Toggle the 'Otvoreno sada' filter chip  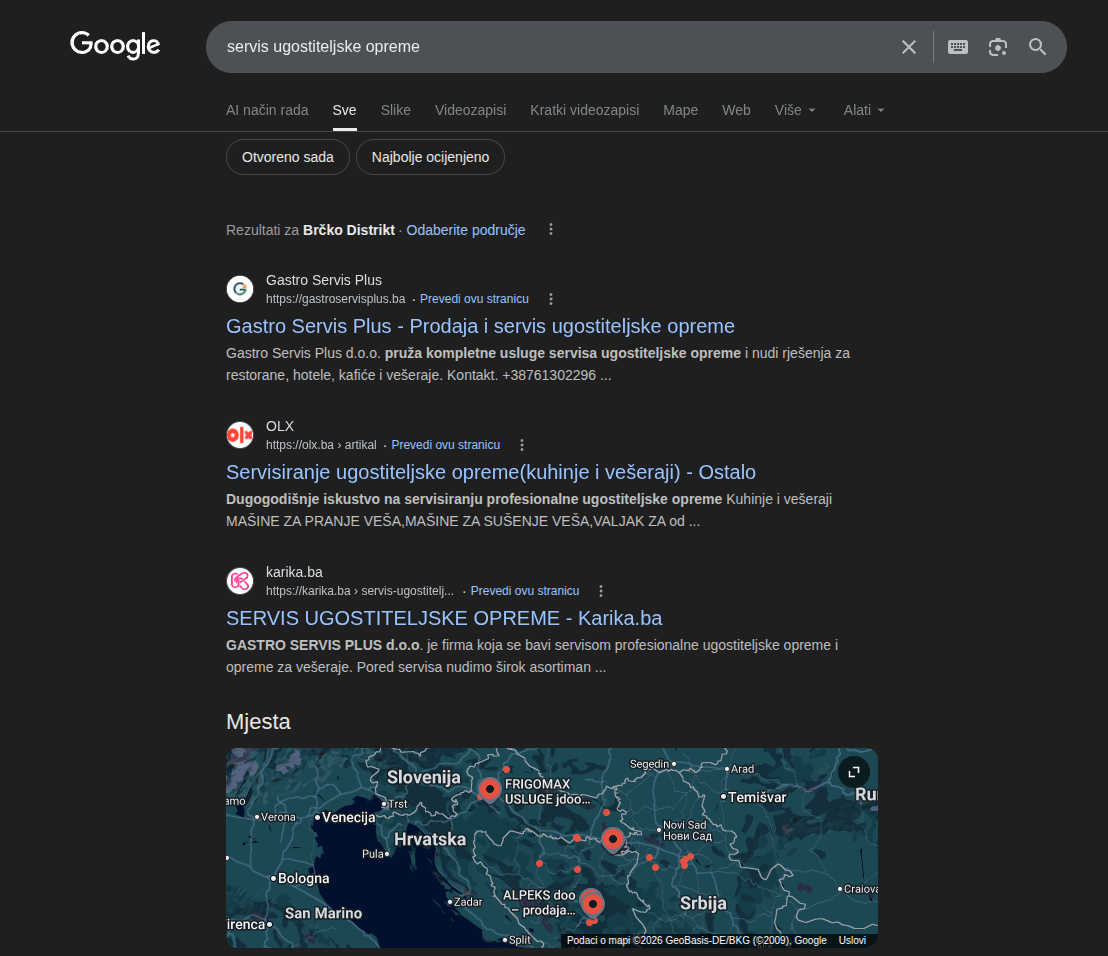point(288,157)
